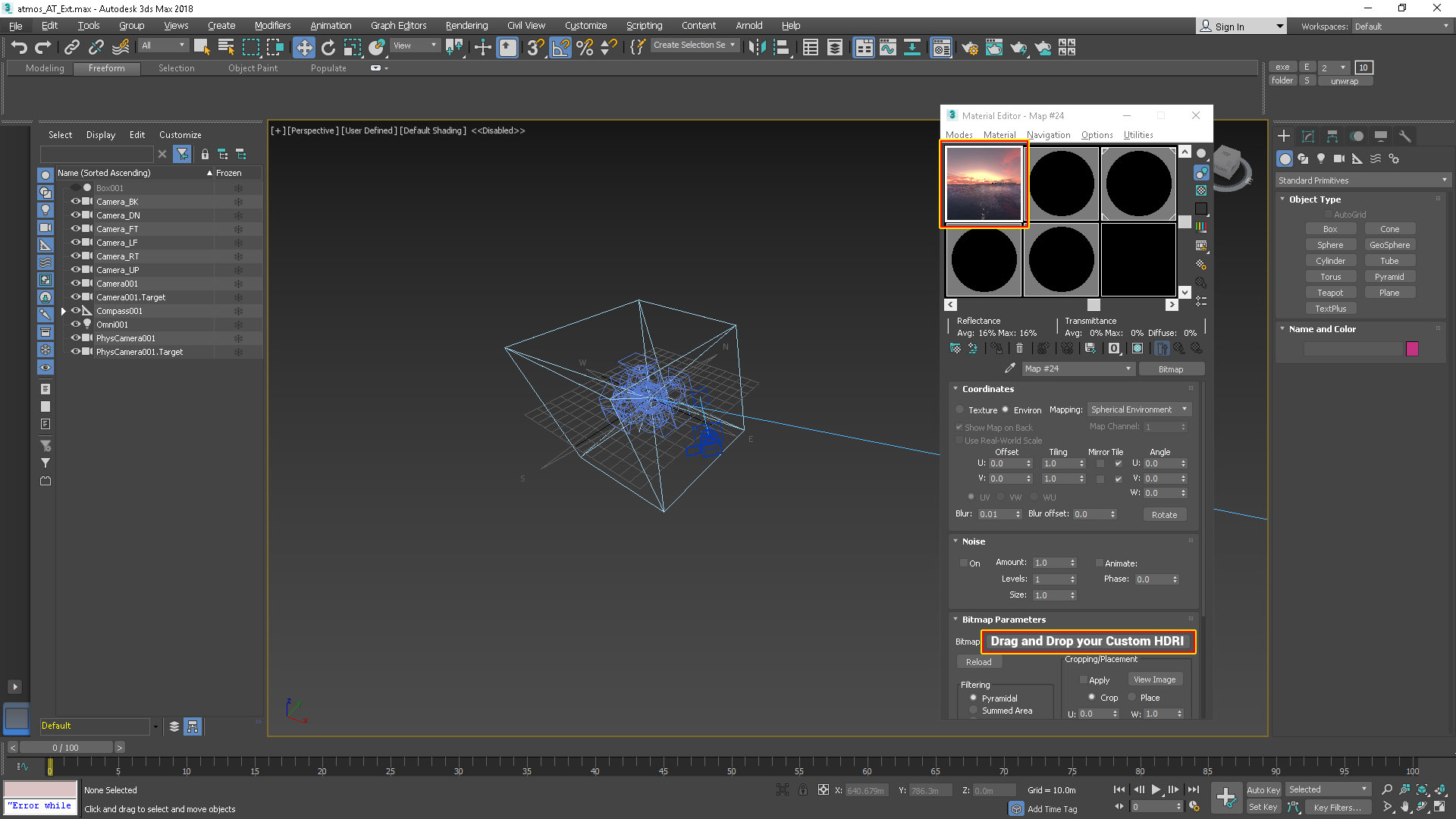
Task: Click the Undo arrow icon
Action: coord(19,47)
